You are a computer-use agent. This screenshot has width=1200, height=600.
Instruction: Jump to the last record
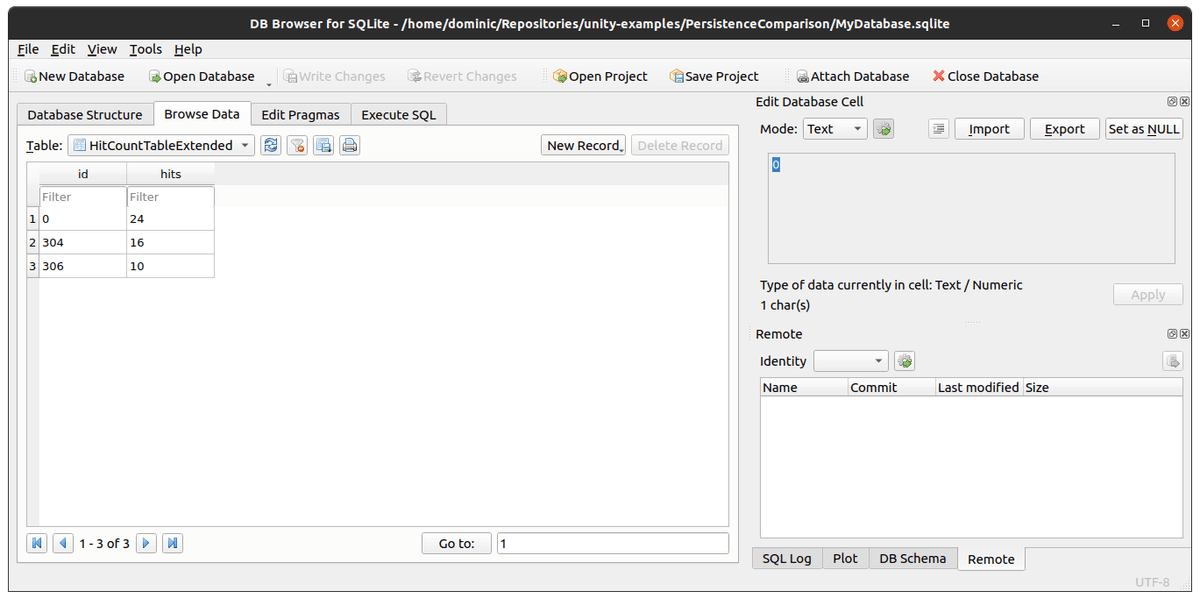[171, 543]
